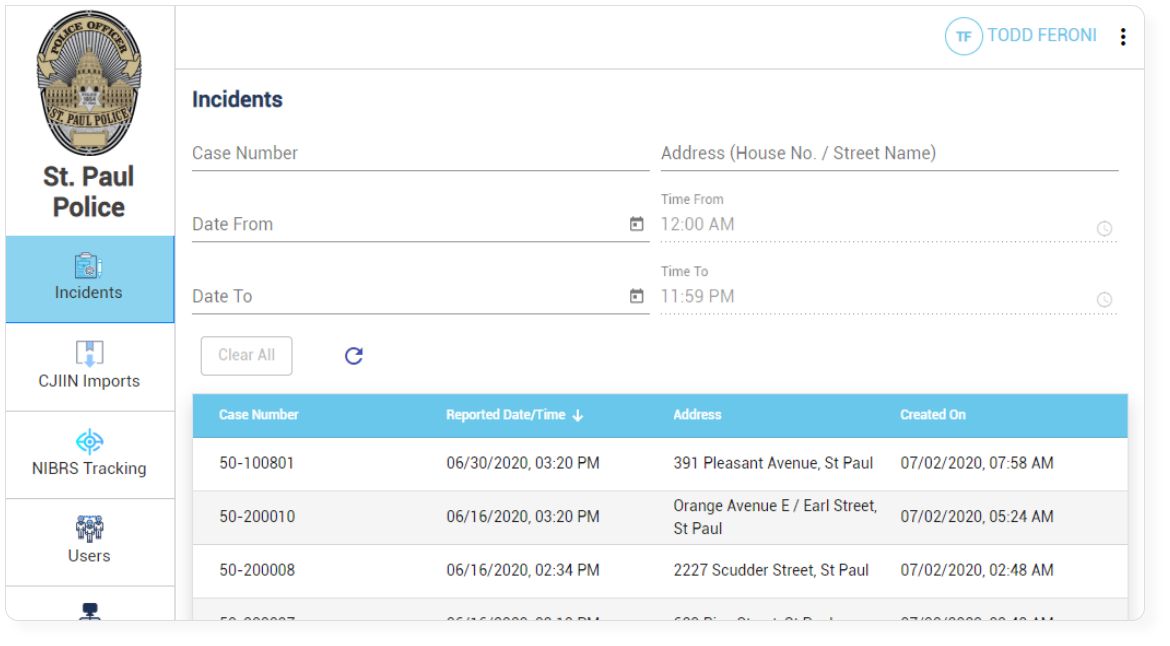1170x646 pixels.
Task: Open the Users section
Action: pos(90,542)
